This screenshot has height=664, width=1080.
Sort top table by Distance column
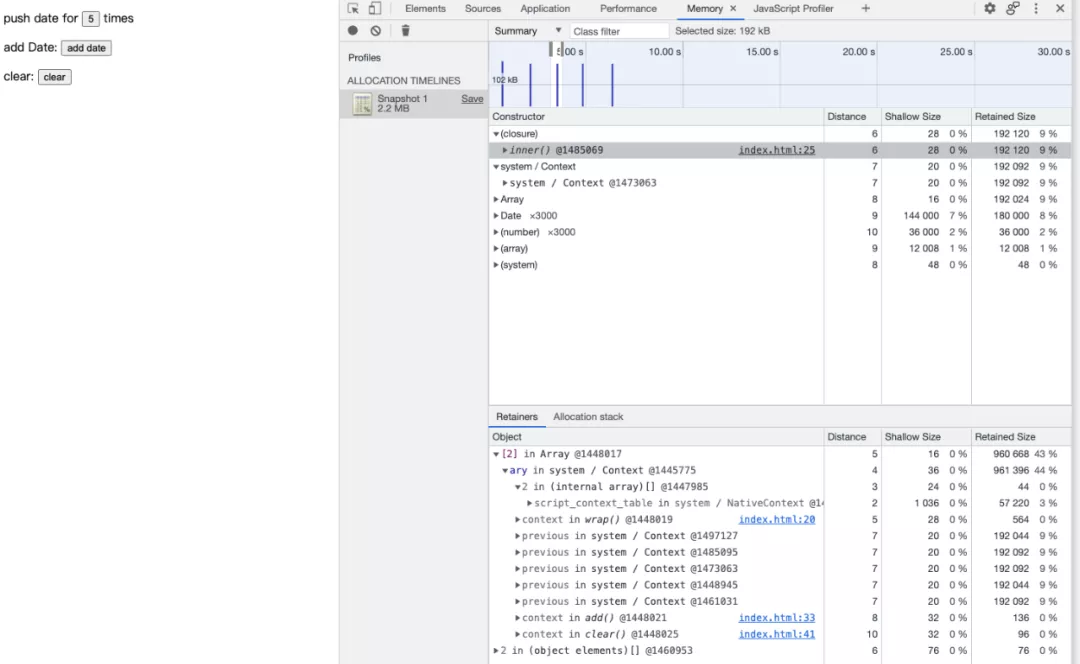point(853,116)
